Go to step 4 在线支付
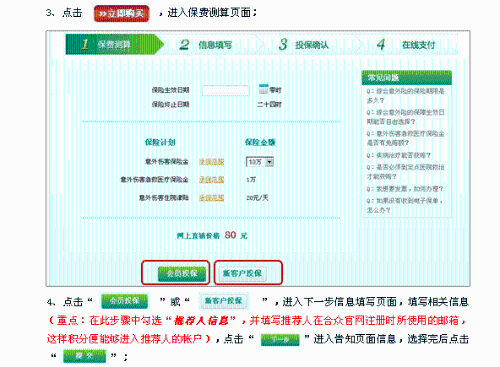The height and width of the screenshot is (367, 500). [x=406, y=45]
